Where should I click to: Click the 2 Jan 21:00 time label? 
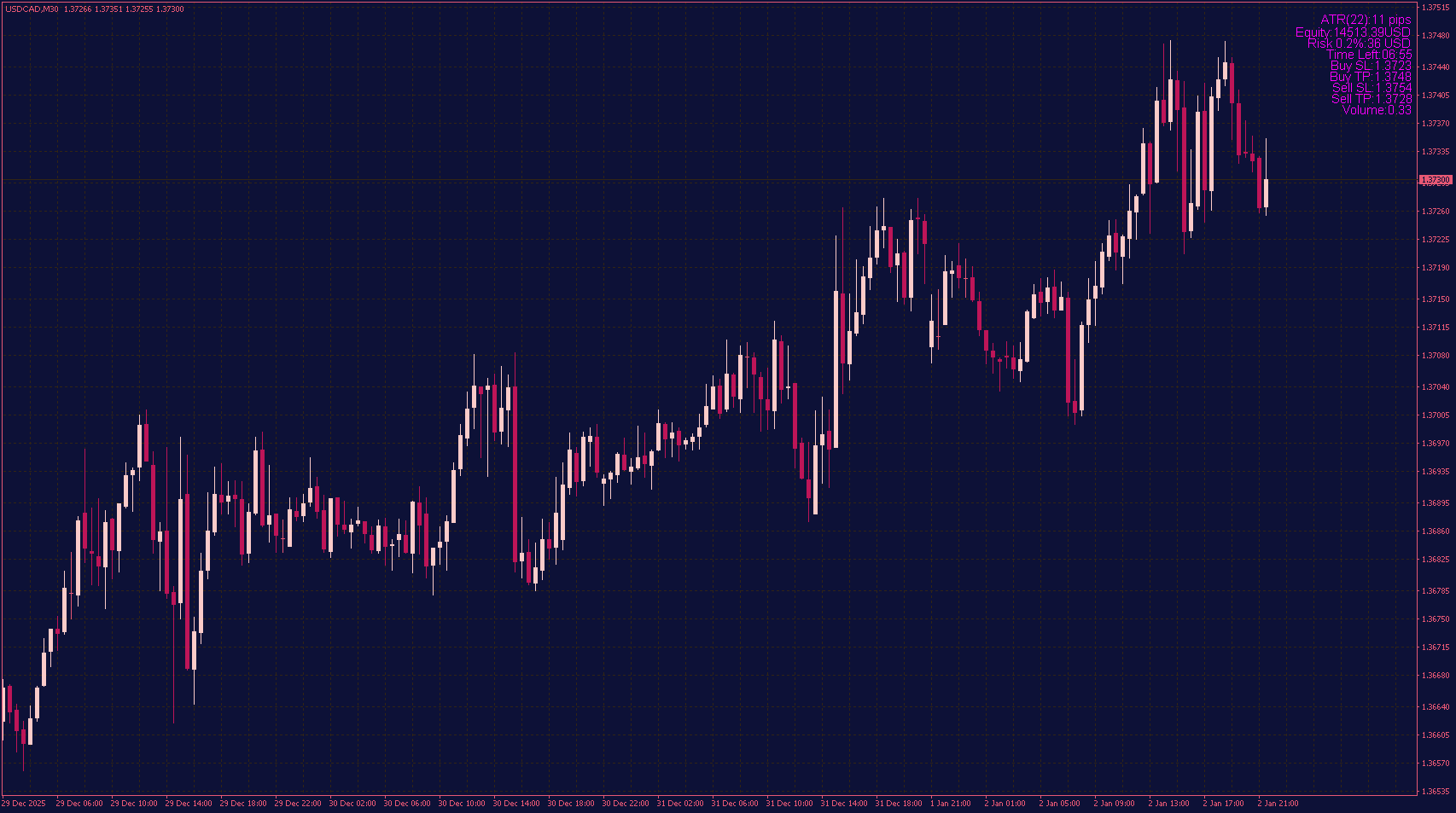(x=1278, y=804)
